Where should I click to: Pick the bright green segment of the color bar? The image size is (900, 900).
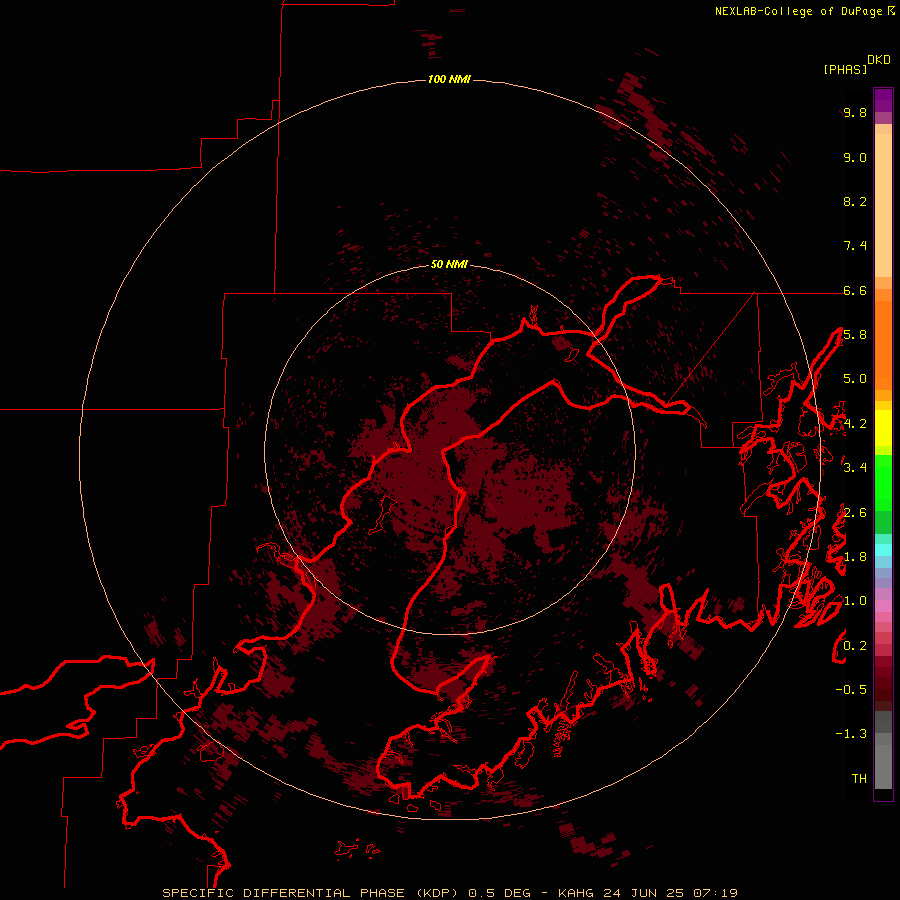tap(883, 483)
